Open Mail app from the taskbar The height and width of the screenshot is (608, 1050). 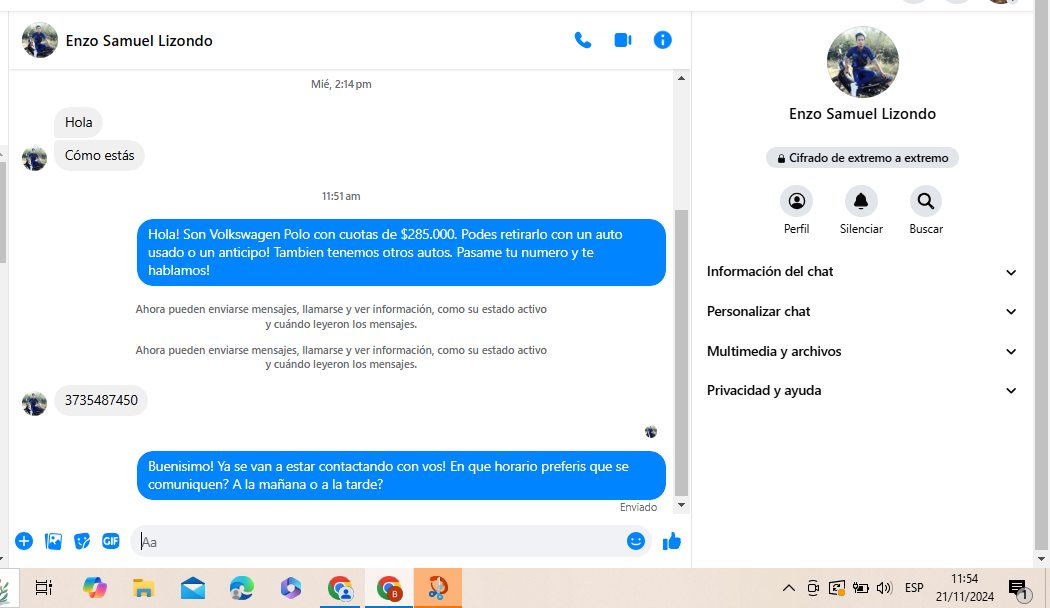[x=193, y=588]
